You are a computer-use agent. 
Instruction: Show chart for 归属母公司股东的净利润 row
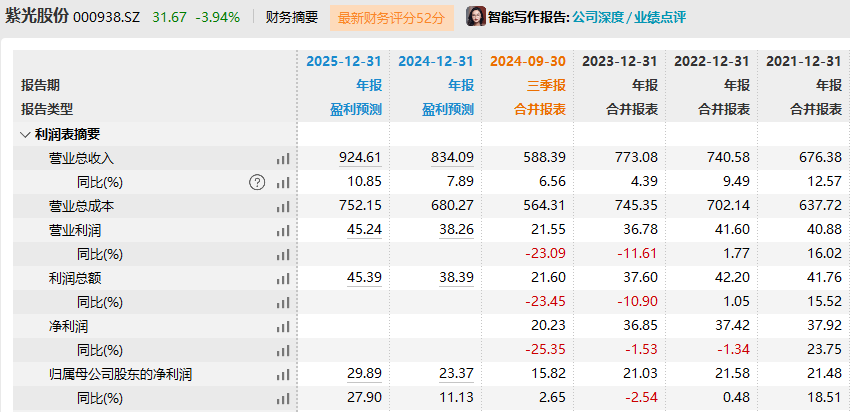pyautogui.click(x=283, y=374)
